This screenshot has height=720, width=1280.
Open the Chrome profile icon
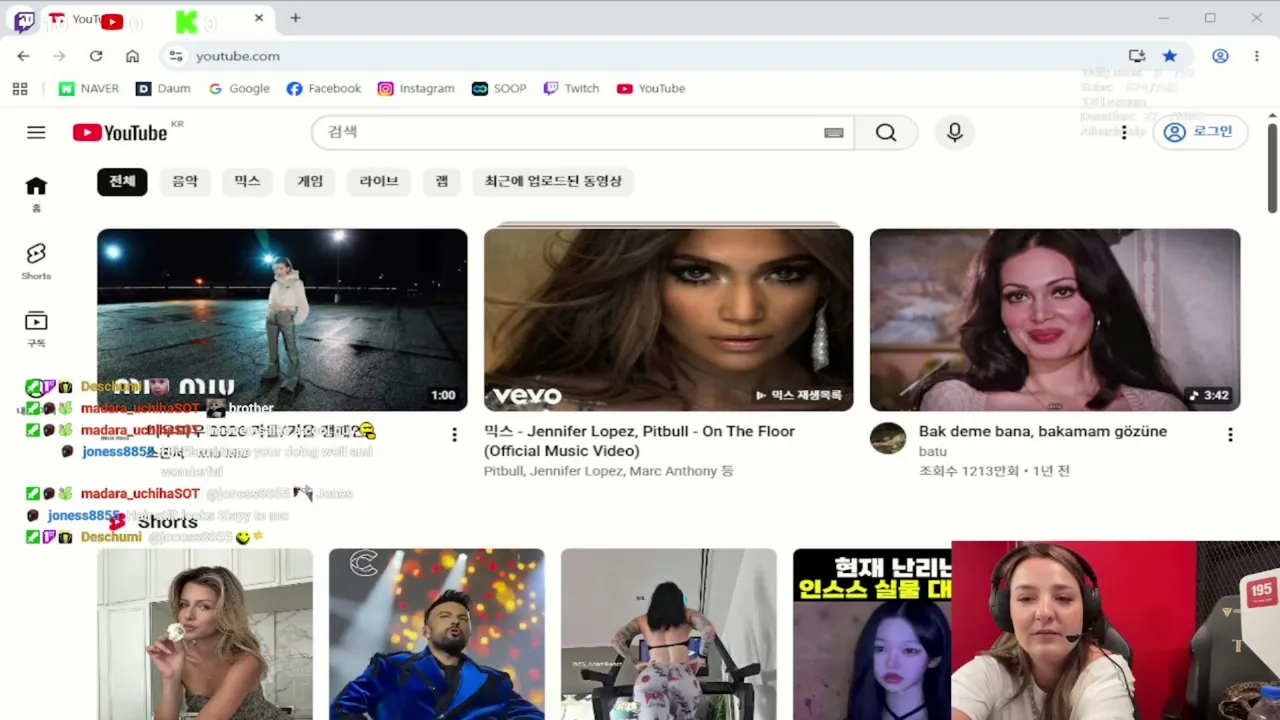(x=1220, y=56)
